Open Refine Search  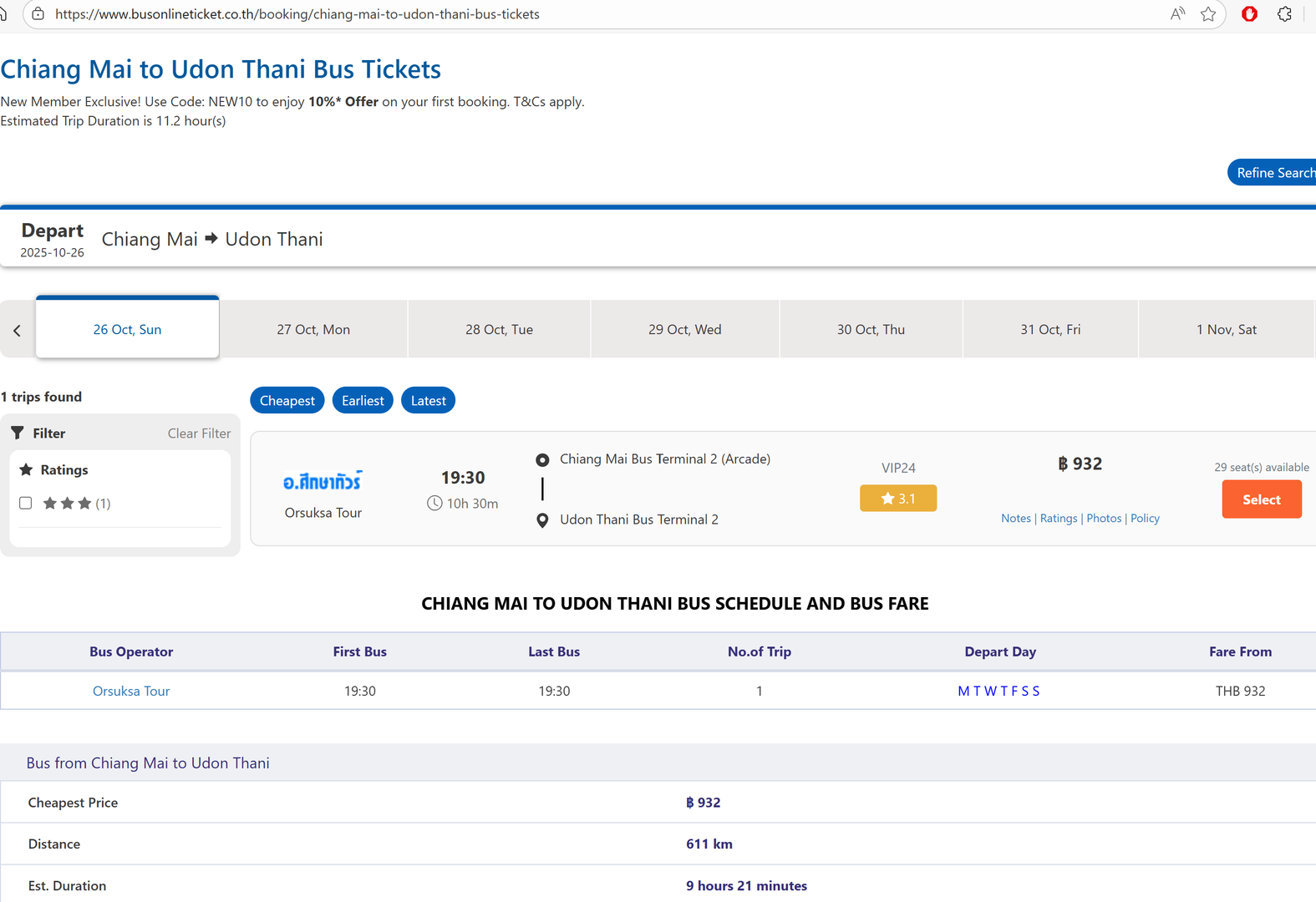tap(1273, 173)
